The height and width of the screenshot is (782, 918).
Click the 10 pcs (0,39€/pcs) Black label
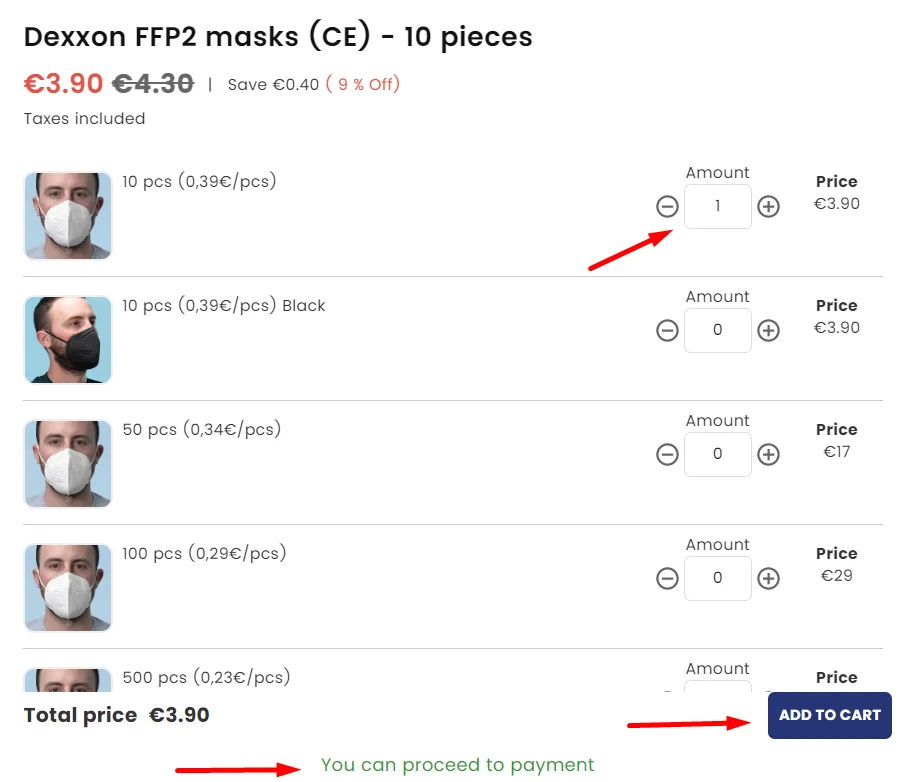[x=224, y=306]
